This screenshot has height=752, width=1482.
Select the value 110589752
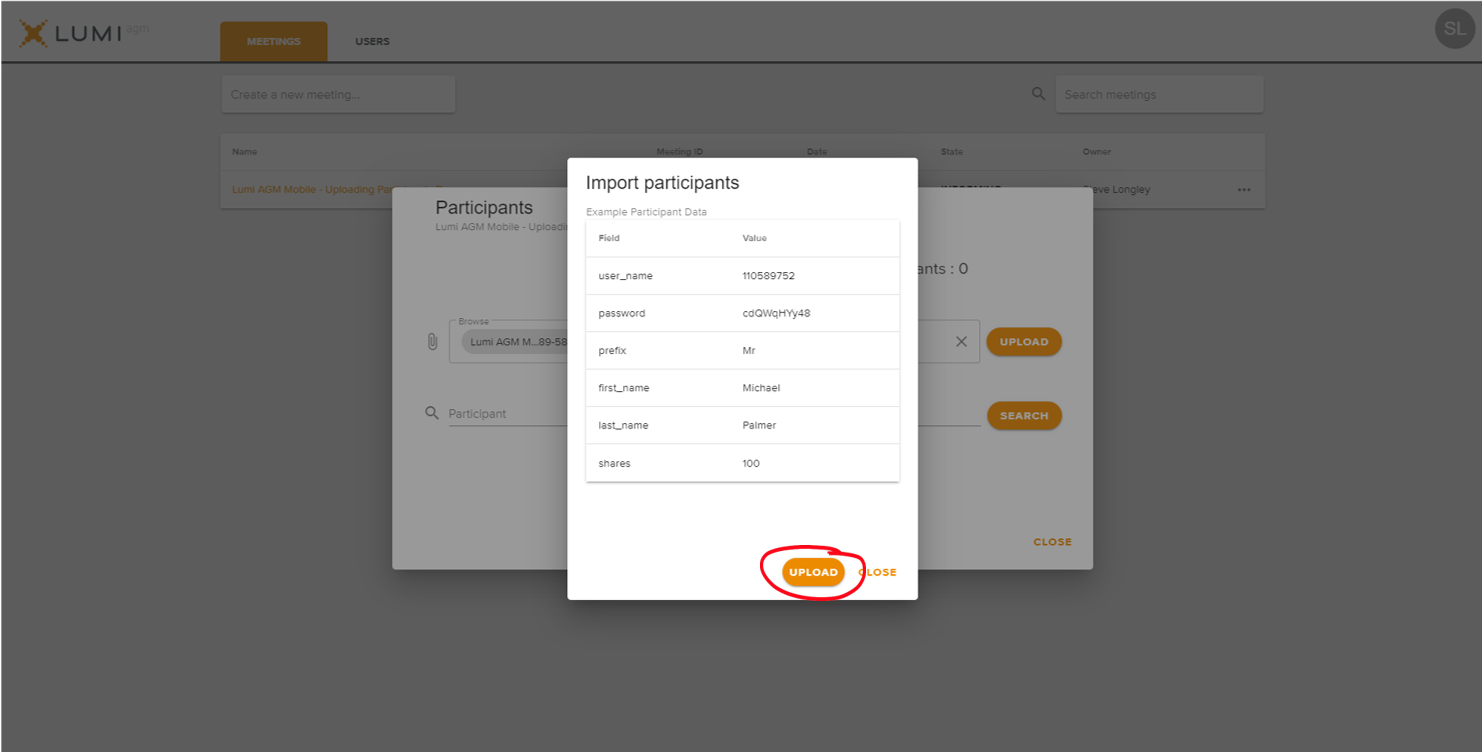coord(768,276)
